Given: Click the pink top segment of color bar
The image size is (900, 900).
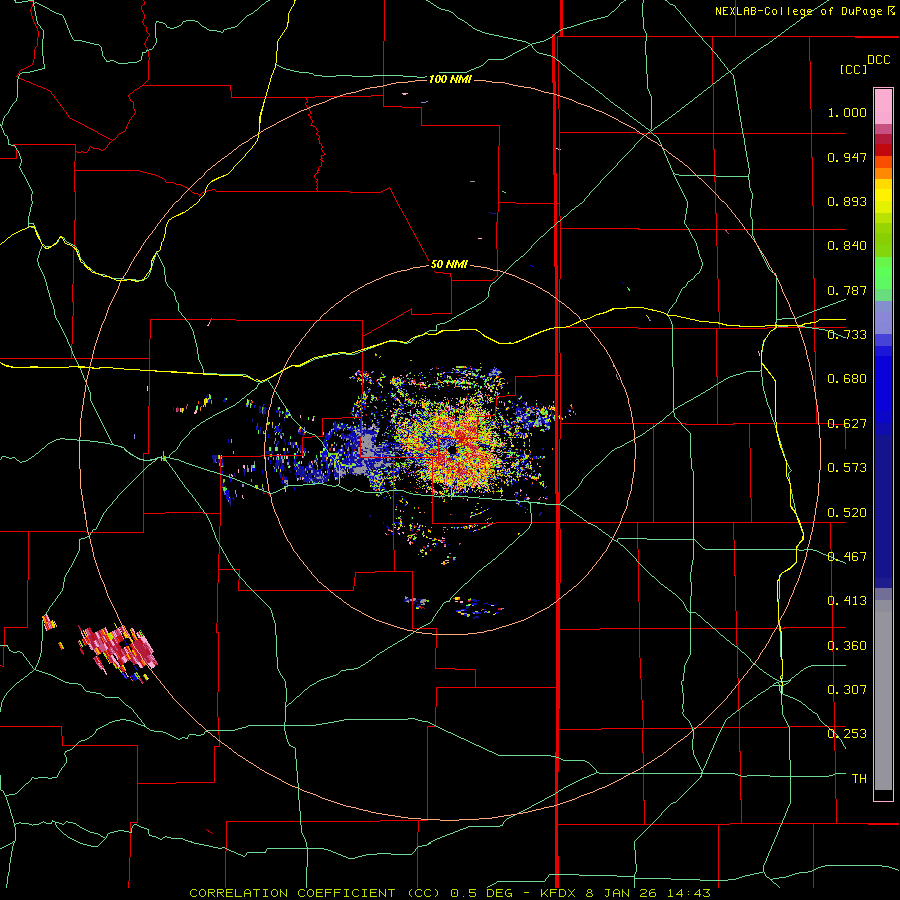Looking at the screenshot, I should (x=883, y=106).
